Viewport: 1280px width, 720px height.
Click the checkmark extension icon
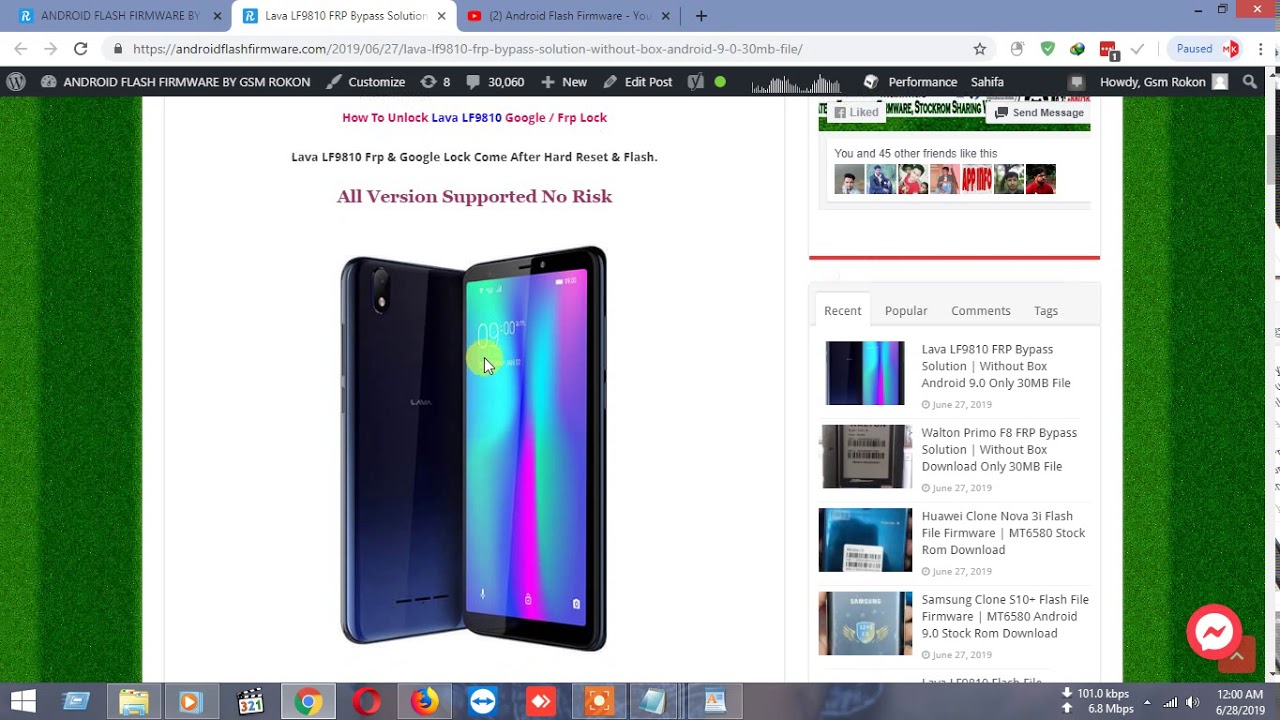[1137, 49]
